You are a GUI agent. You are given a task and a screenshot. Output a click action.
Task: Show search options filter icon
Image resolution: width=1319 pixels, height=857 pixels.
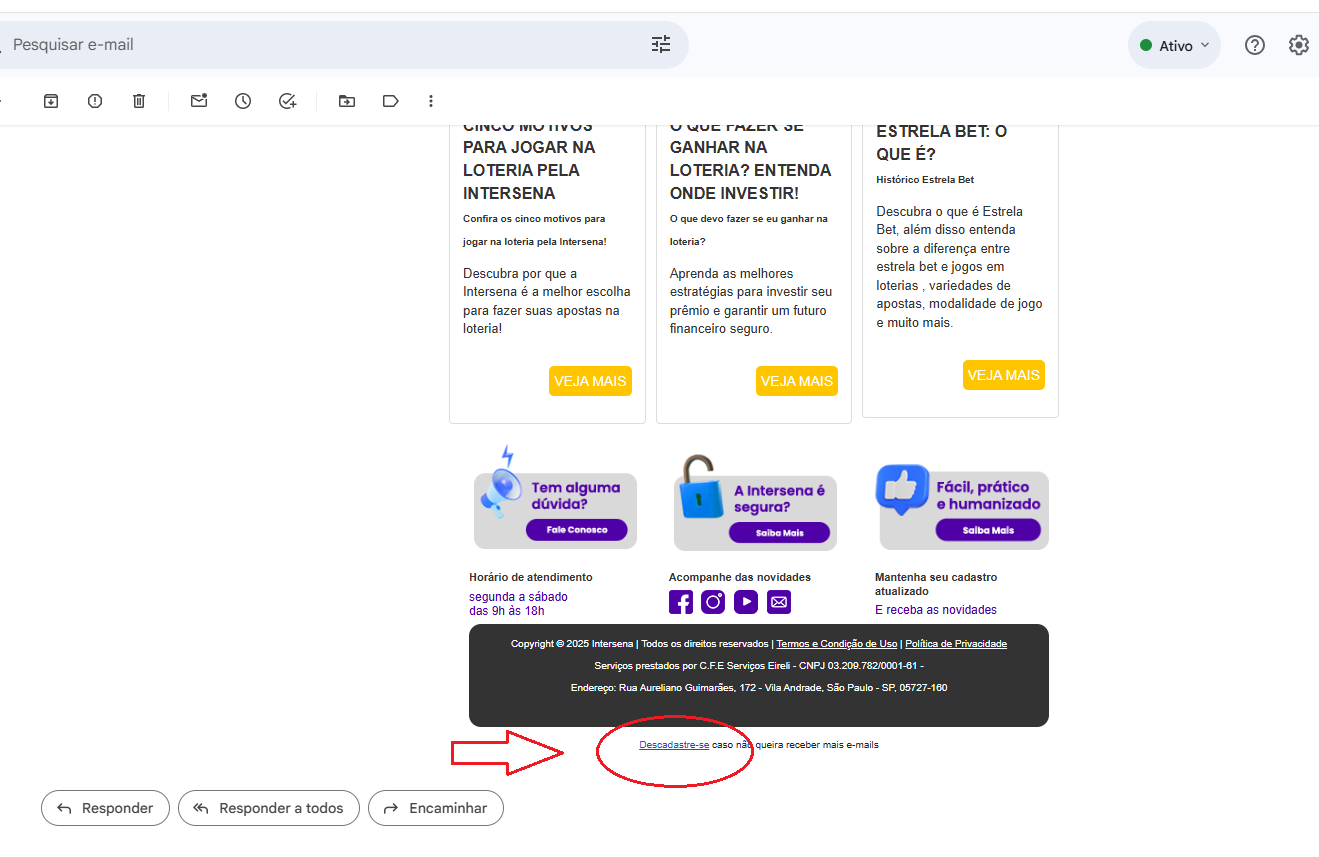[x=661, y=44]
